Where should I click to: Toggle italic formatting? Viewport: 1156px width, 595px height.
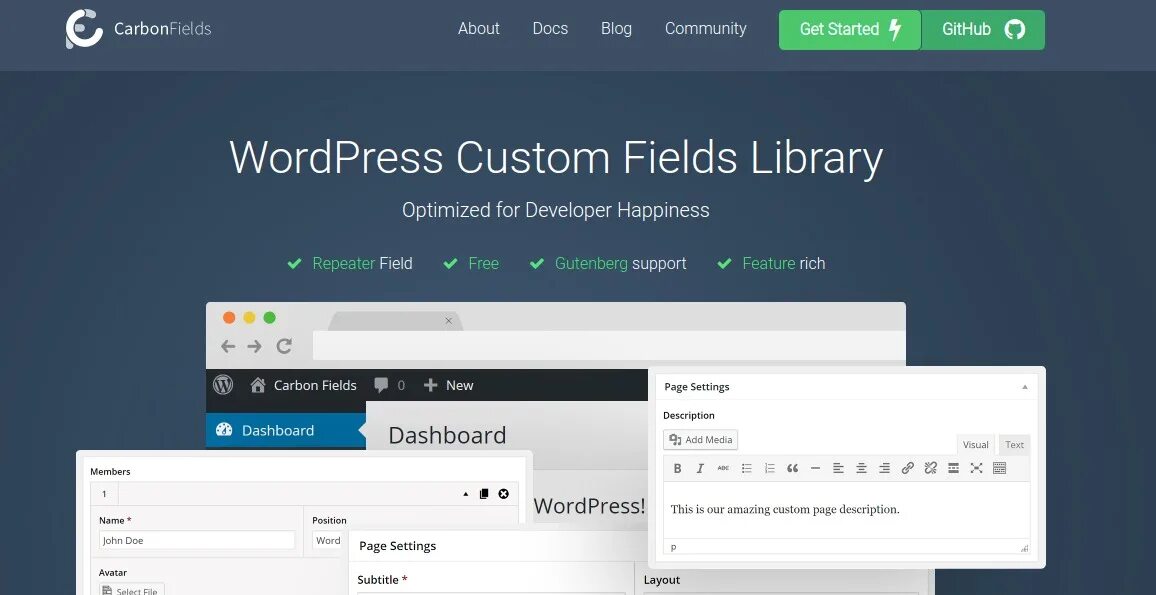tap(700, 468)
